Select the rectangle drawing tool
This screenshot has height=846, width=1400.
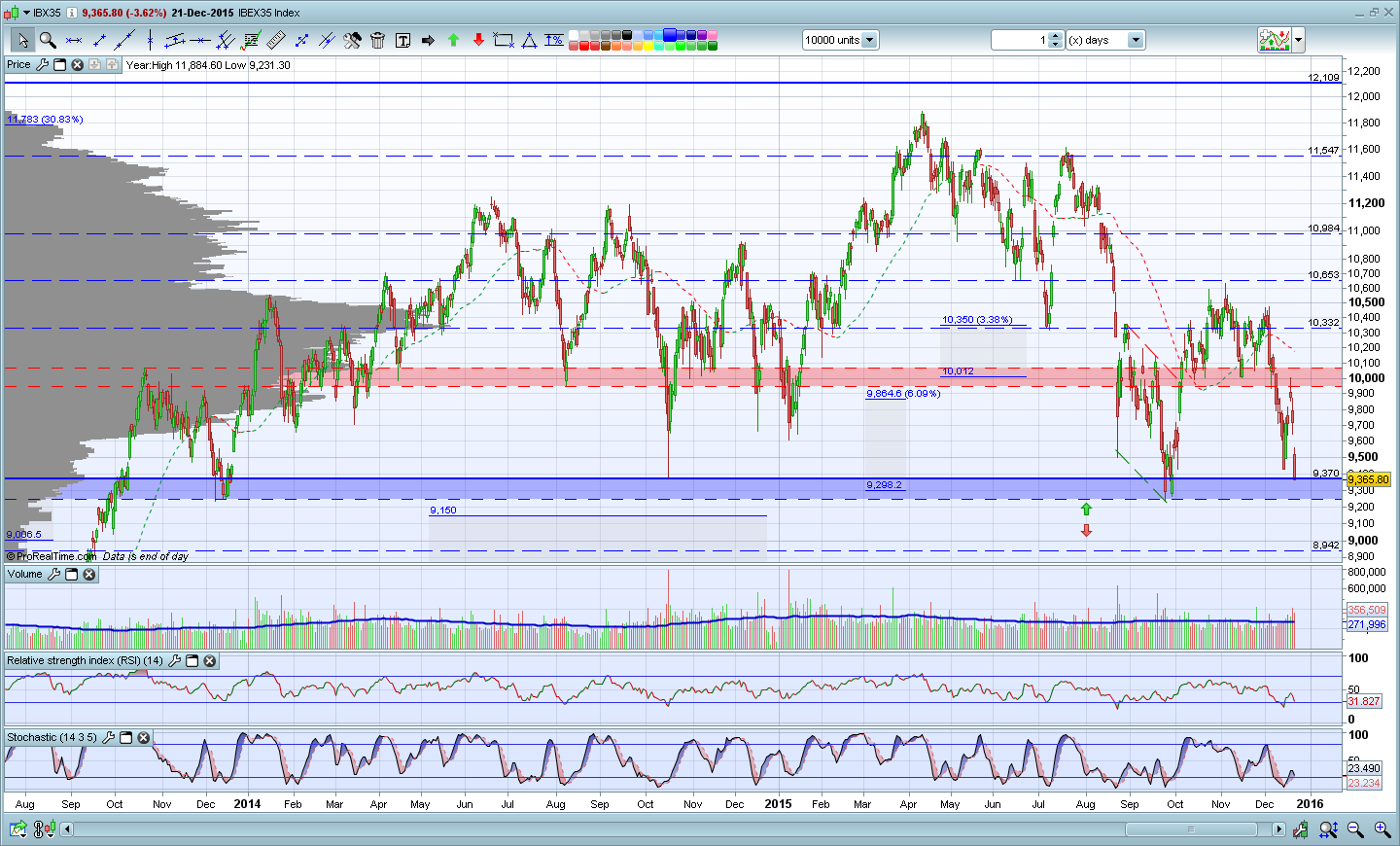[x=504, y=40]
